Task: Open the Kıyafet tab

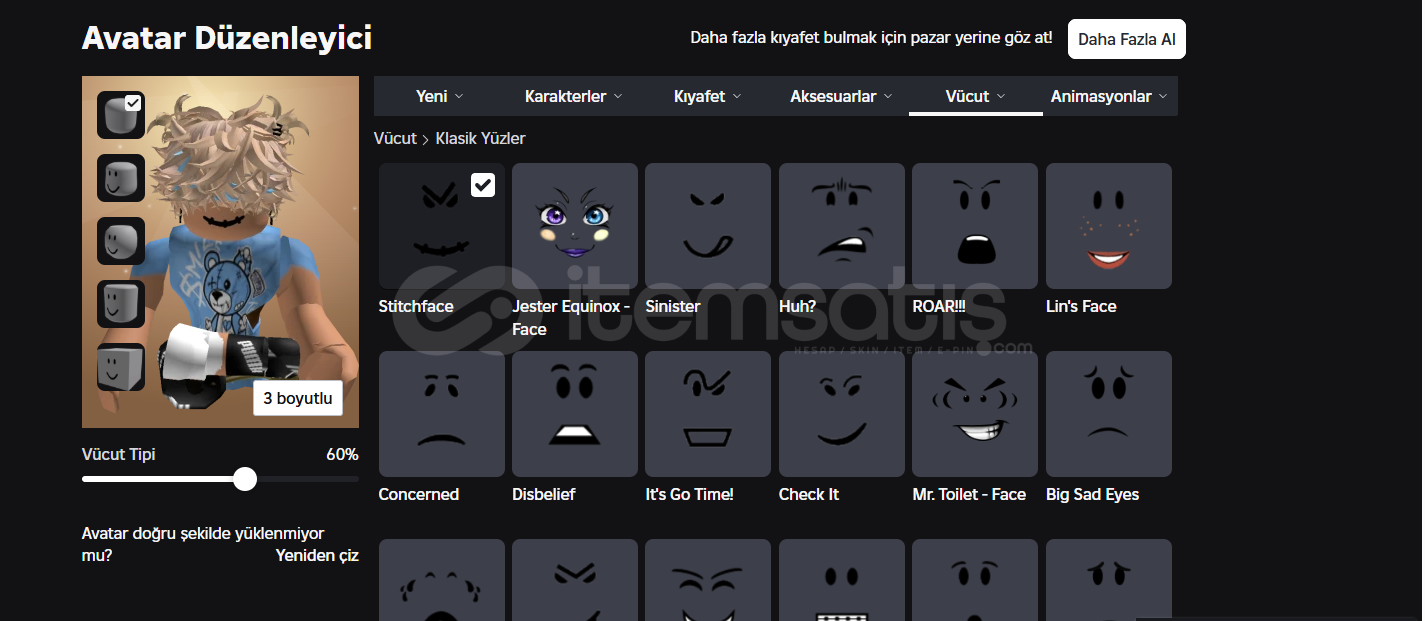Action: click(708, 96)
